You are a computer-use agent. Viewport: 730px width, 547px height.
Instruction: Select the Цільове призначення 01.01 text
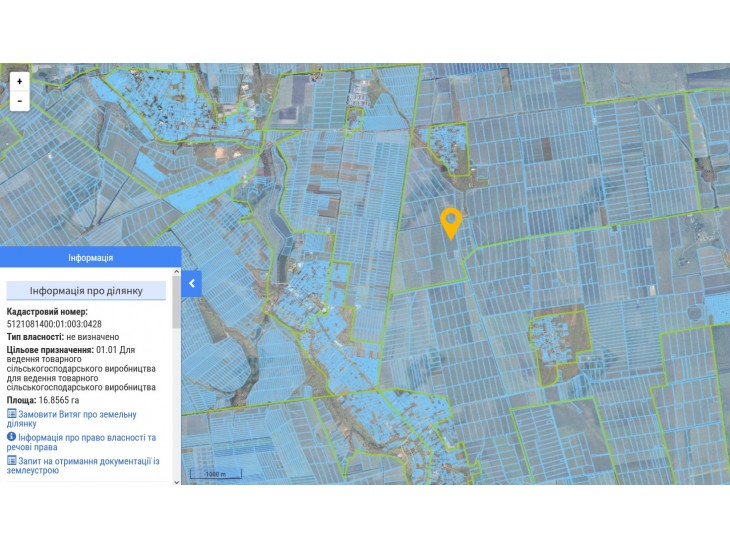(81, 368)
